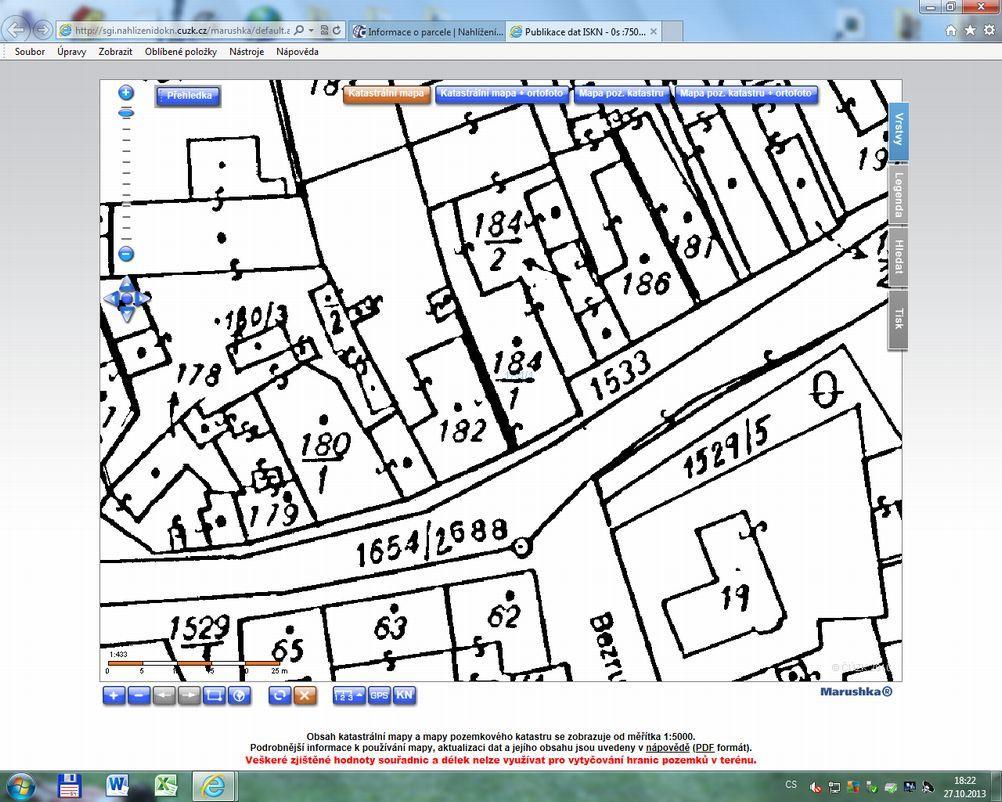Image resolution: width=1002 pixels, height=802 pixels.
Task: Refresh the map with the reload button
Action: click(279, 695)
